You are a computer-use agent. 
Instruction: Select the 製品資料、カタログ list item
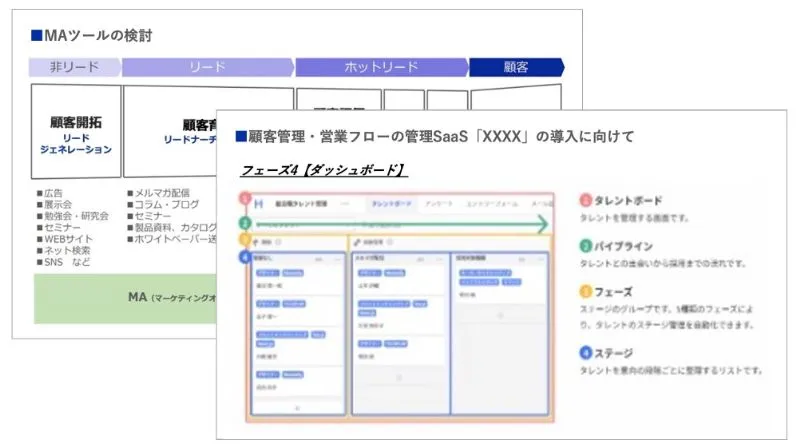171,227
